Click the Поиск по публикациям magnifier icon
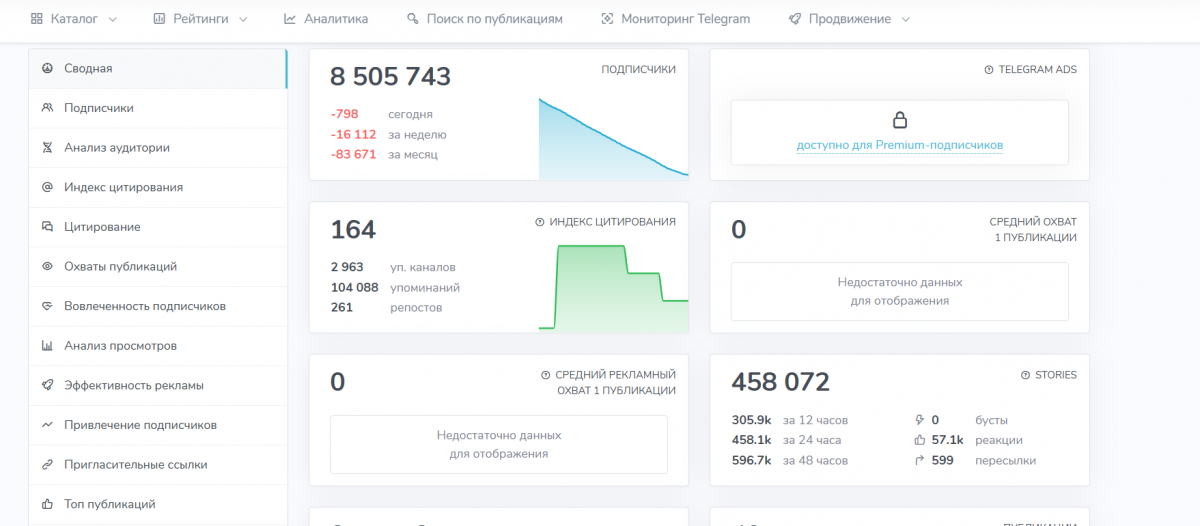 point(413,19)
